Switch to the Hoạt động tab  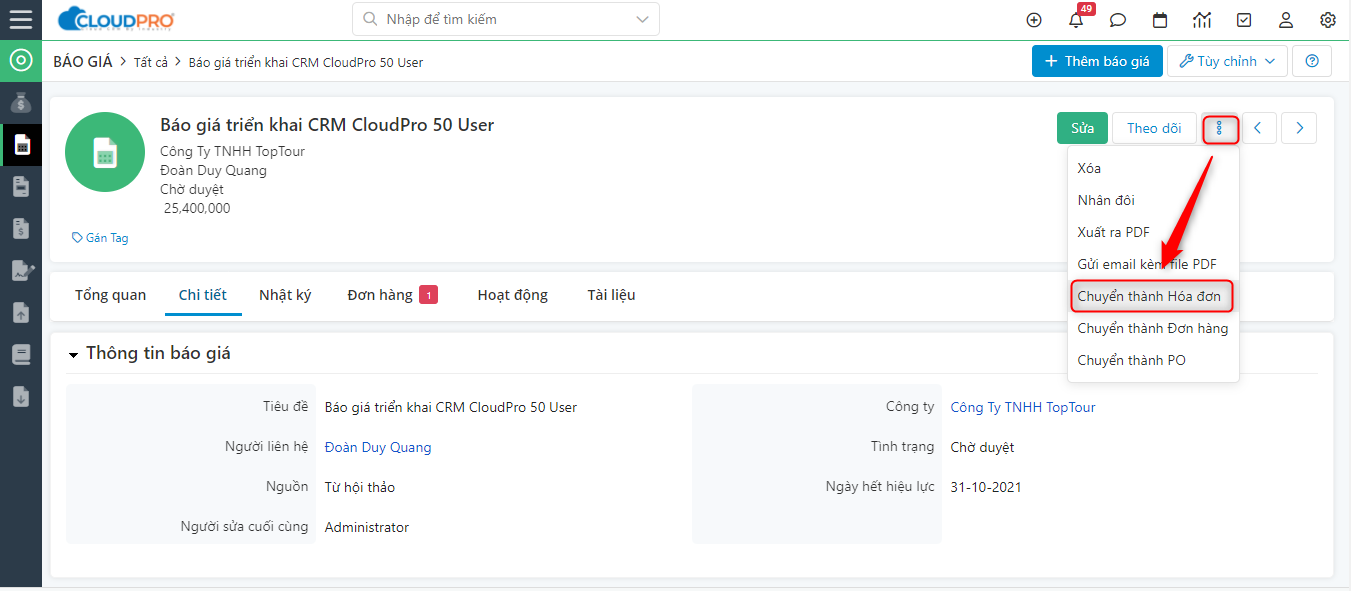pyautogui.click(x=513, y=295)
